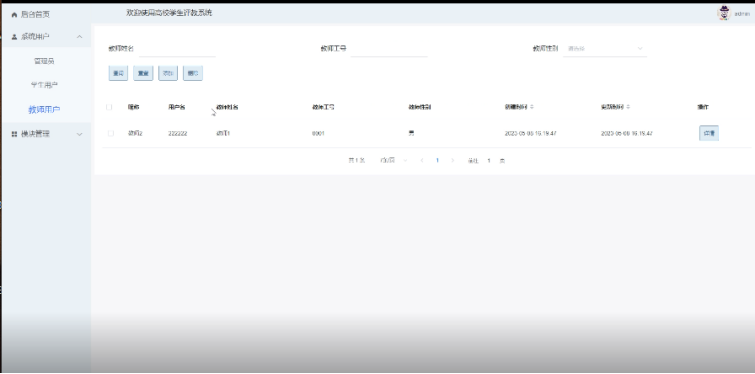Click the username cell 222222

[x=178, y=133]
